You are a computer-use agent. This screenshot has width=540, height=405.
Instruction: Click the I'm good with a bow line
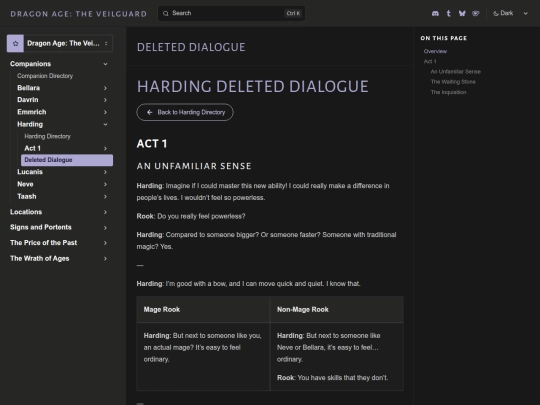click(x=248, y=284)
